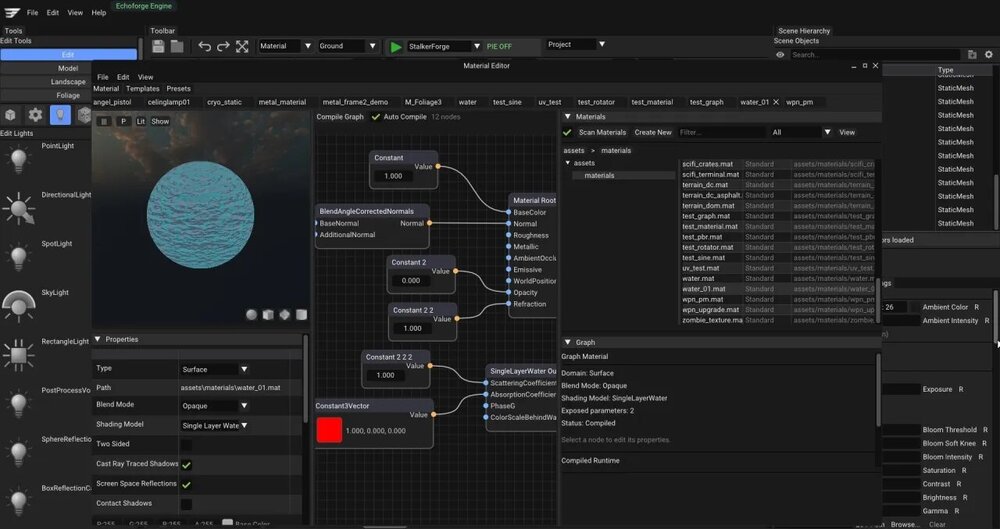Screen dimensions: 1000x529
Task: Toggle scene objects visibility eye icon
Action: pos(780,55)
